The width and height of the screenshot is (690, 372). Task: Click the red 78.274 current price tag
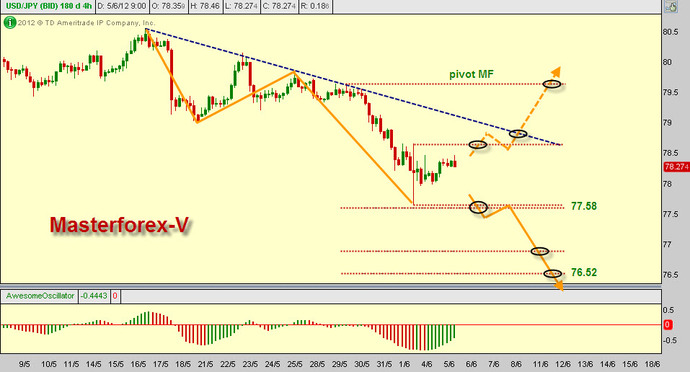click(x=676, y=167)
